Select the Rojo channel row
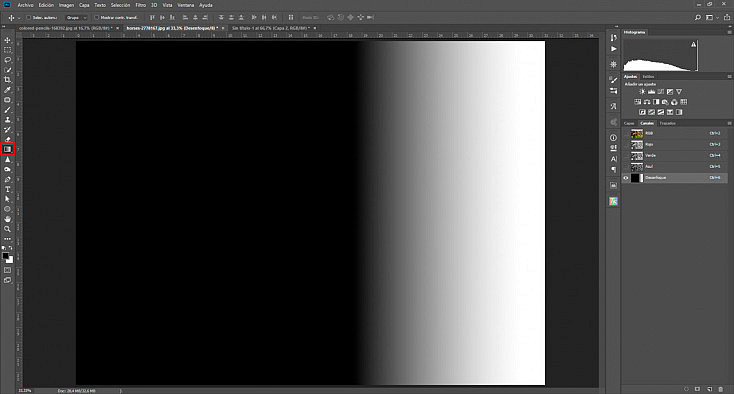 [x=675, y=145]
